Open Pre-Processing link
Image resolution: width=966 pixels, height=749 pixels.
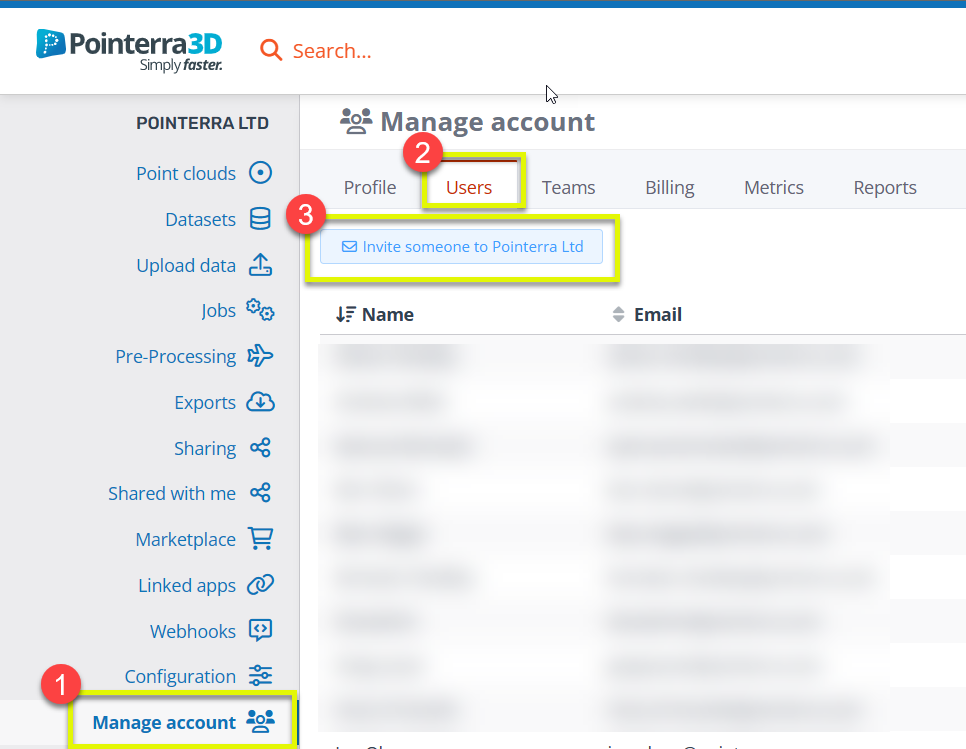176,357
